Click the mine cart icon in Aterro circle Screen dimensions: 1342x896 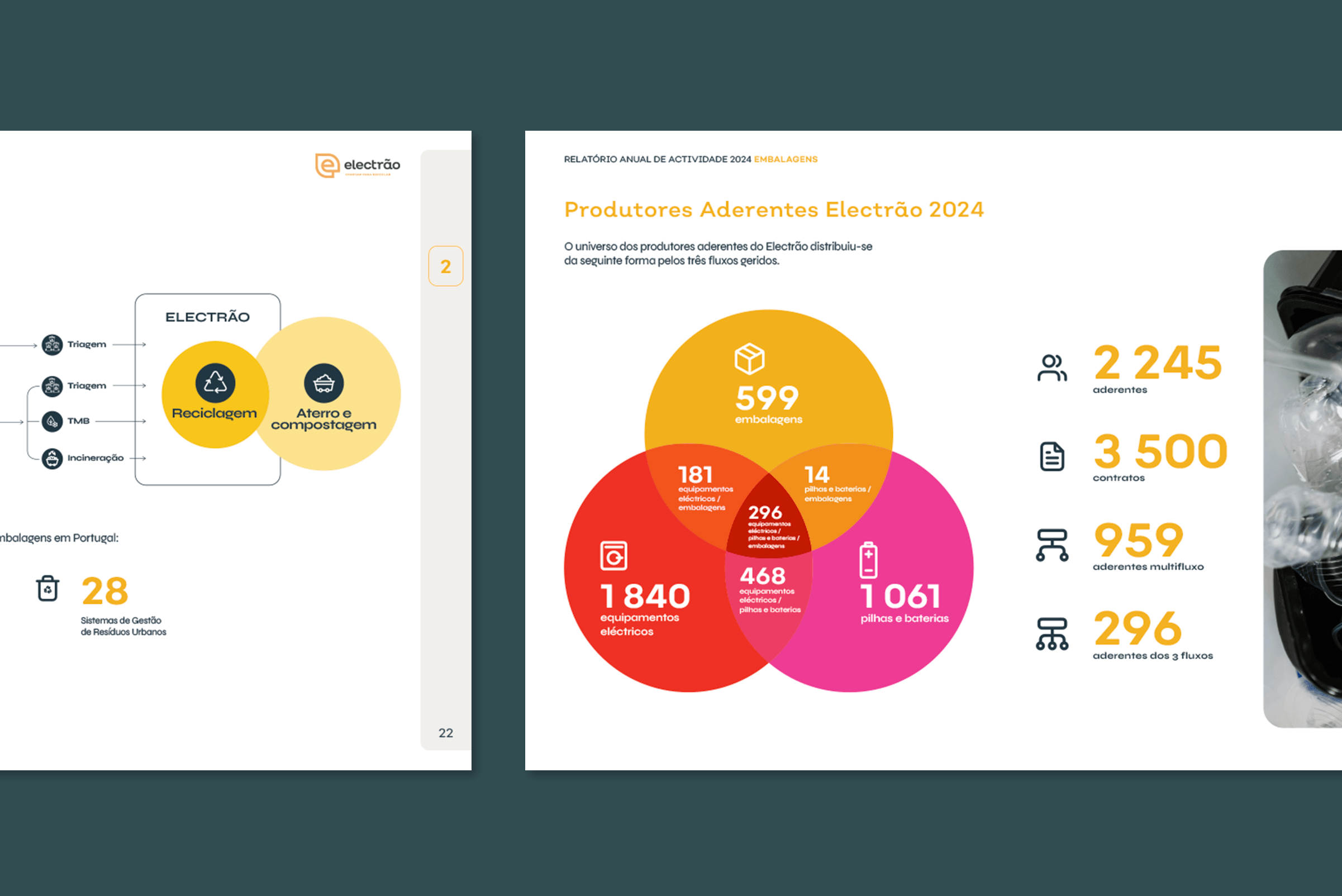[323, 383]
